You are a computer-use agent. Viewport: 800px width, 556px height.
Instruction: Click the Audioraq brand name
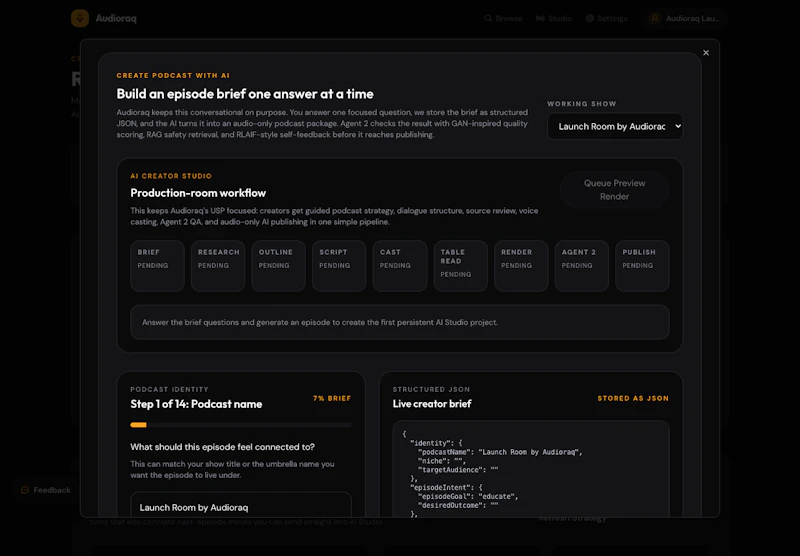coord(116,18)
